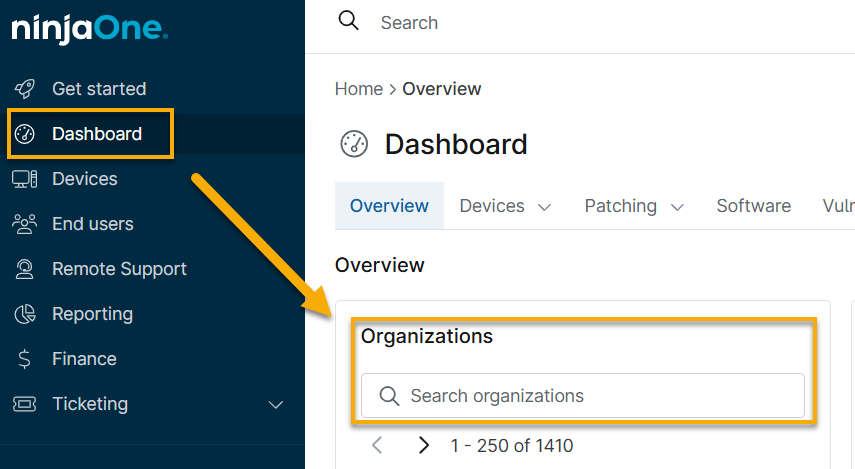
Task: Go to previous page of organizations
Action: 377,445
